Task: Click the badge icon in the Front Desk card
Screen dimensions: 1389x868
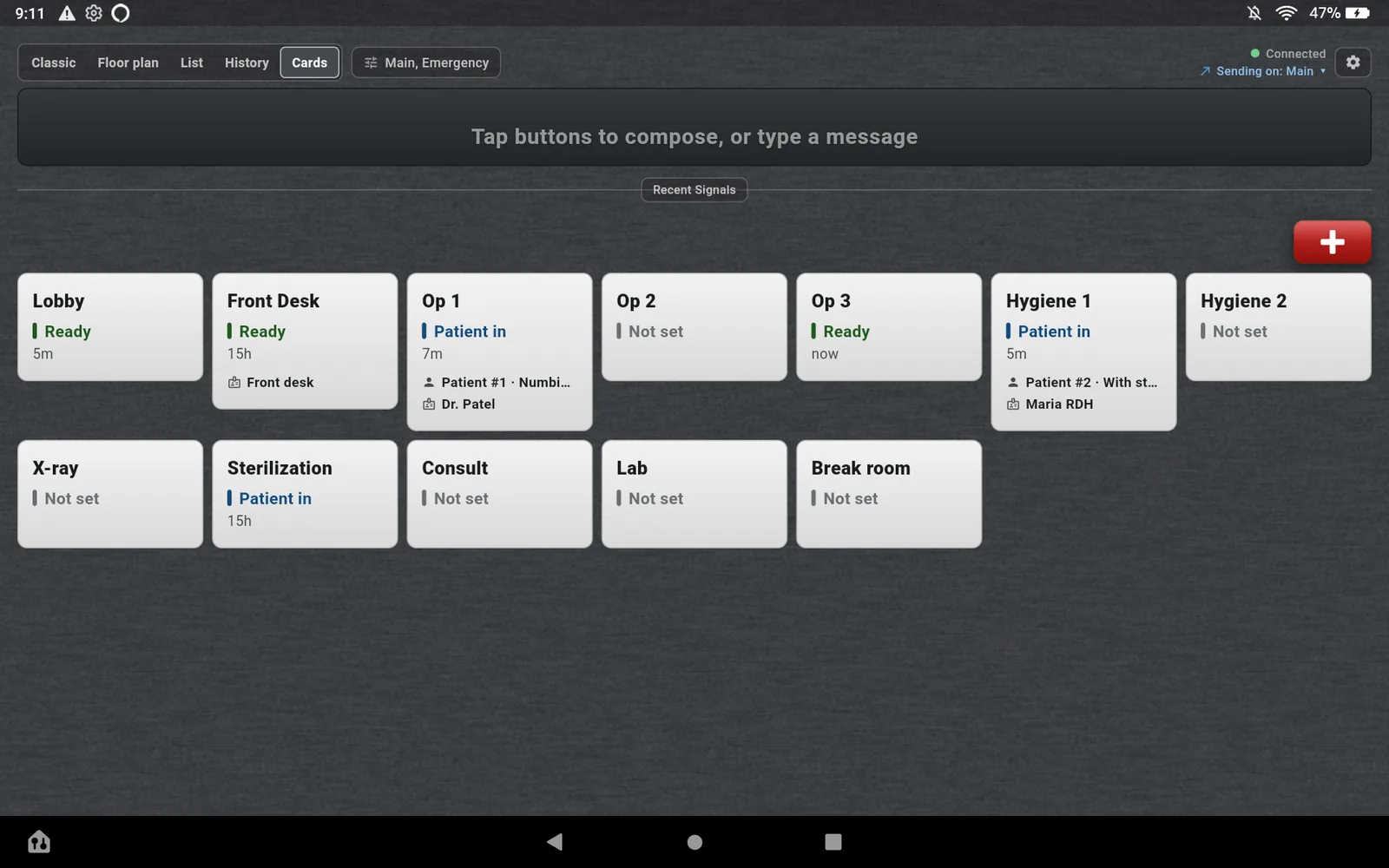Action: (234, 383)
